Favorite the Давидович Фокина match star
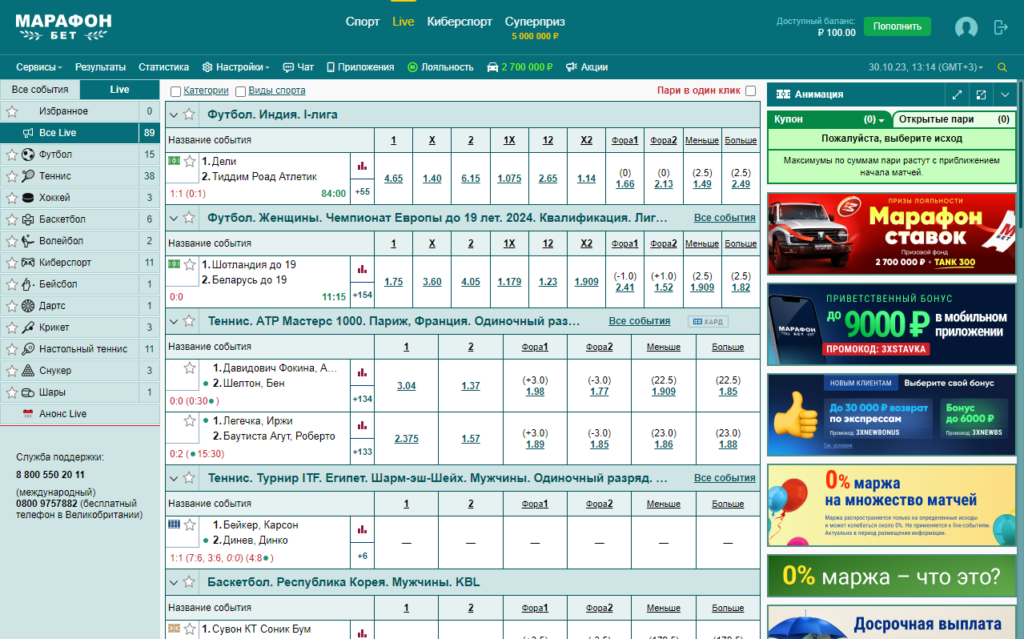The width and height of the screenshot is (1024, 639). 189,368
